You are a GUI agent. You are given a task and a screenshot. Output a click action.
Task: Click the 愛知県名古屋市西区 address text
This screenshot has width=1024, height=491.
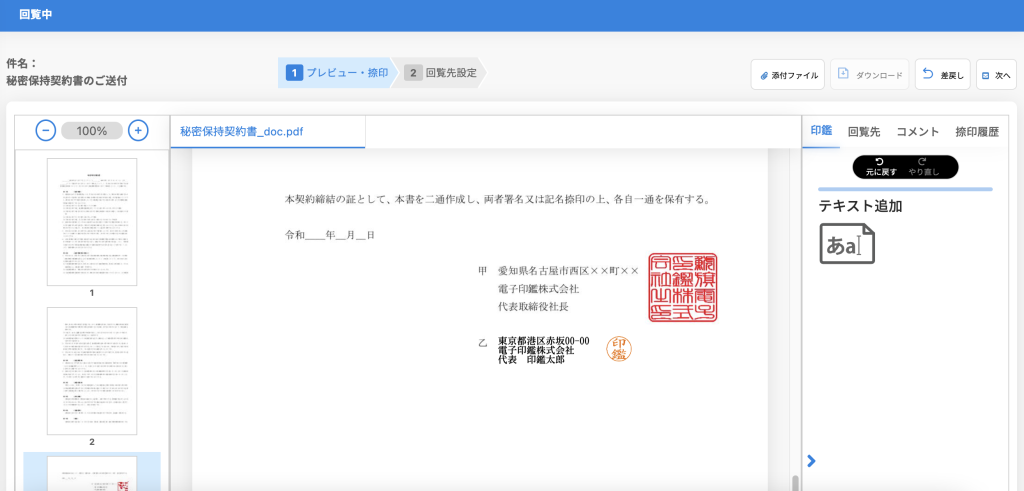568,270
